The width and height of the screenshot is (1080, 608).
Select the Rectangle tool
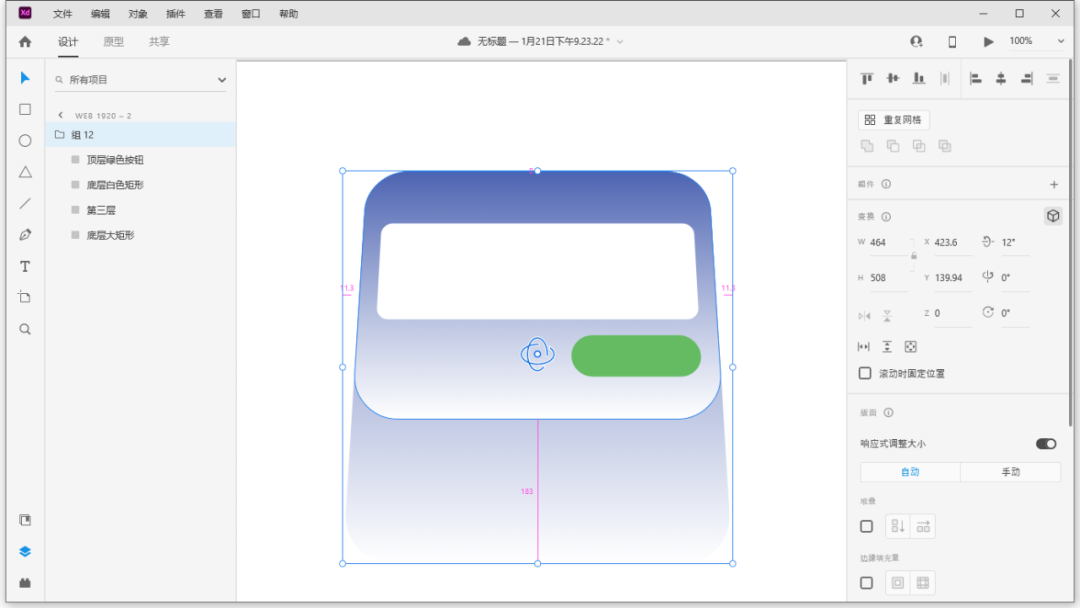pos(25,110)
